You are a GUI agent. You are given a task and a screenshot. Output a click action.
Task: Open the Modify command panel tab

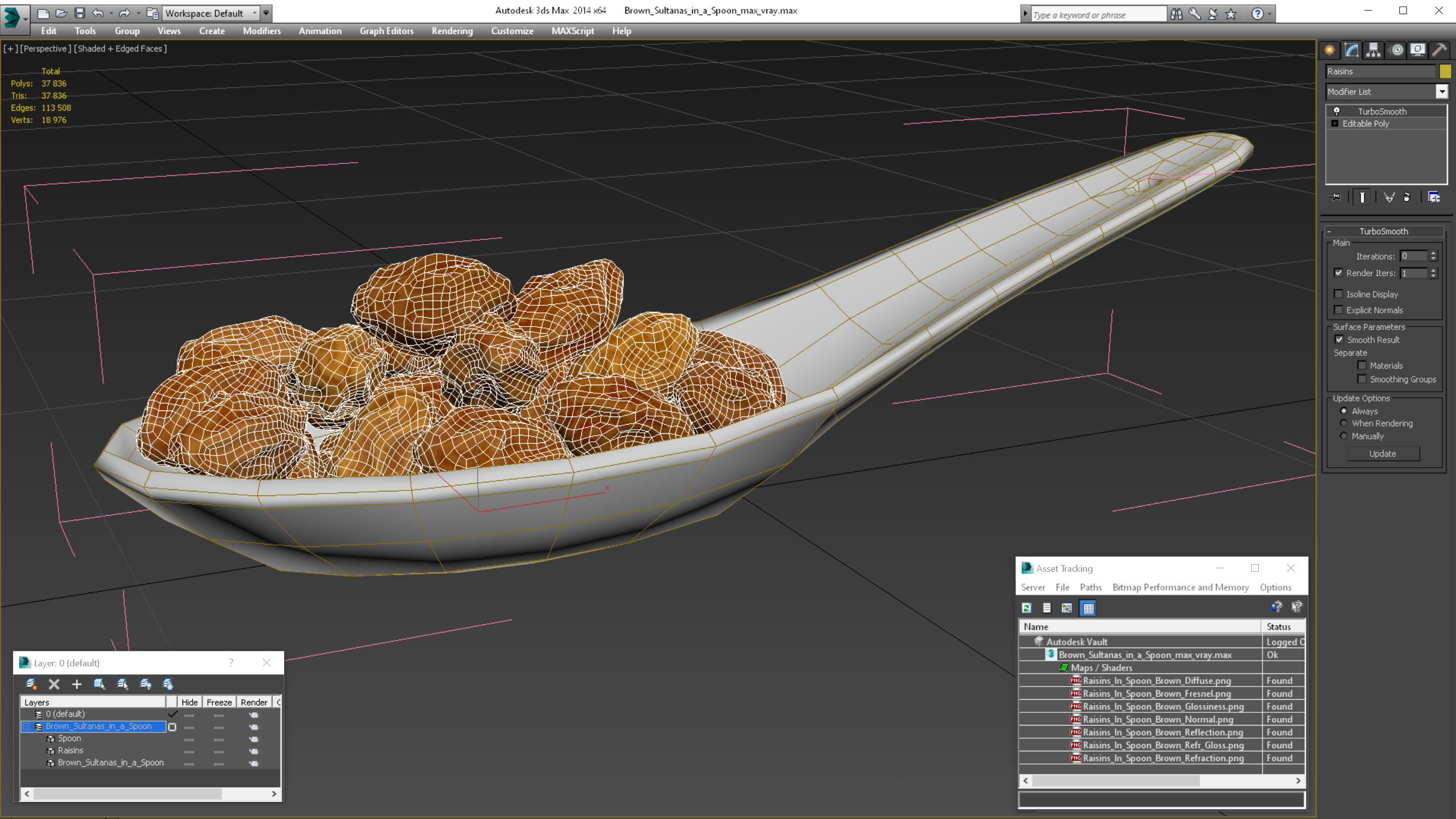pyautogui.click(x=1351, y=51)
